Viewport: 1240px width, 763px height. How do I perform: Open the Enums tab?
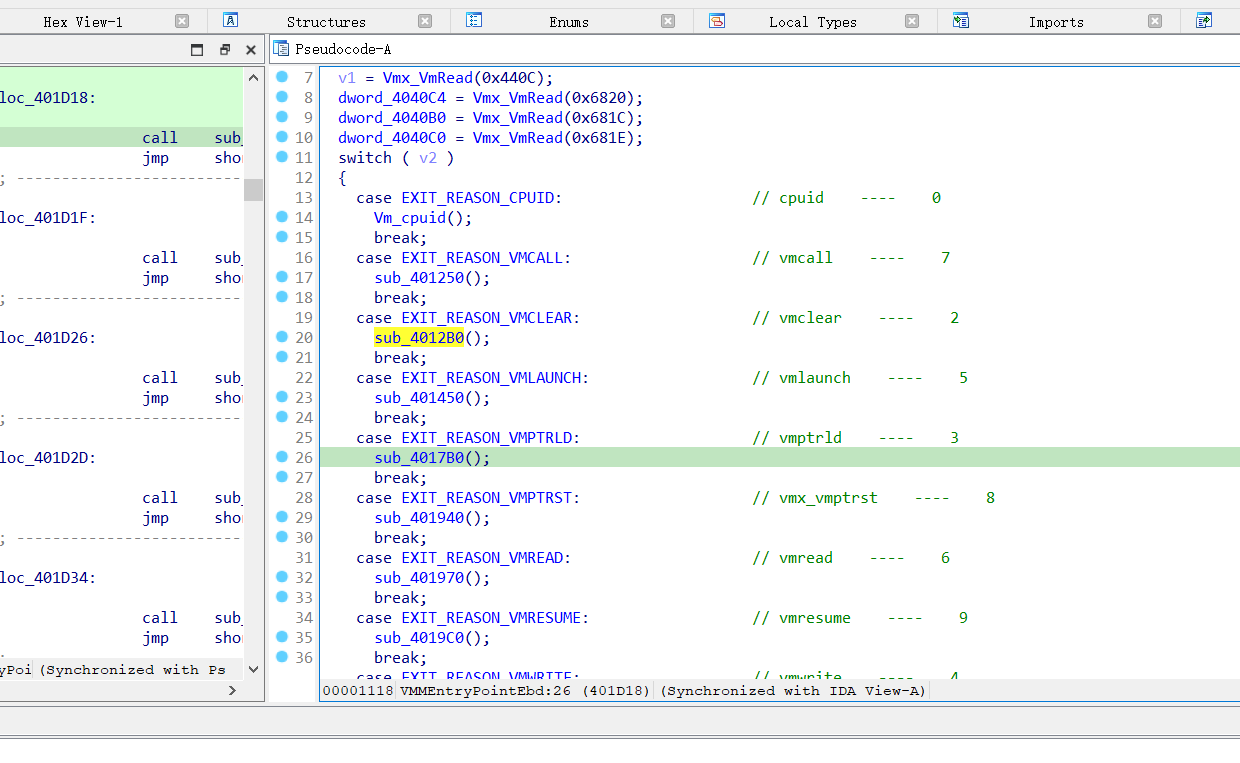coord(569,22)
